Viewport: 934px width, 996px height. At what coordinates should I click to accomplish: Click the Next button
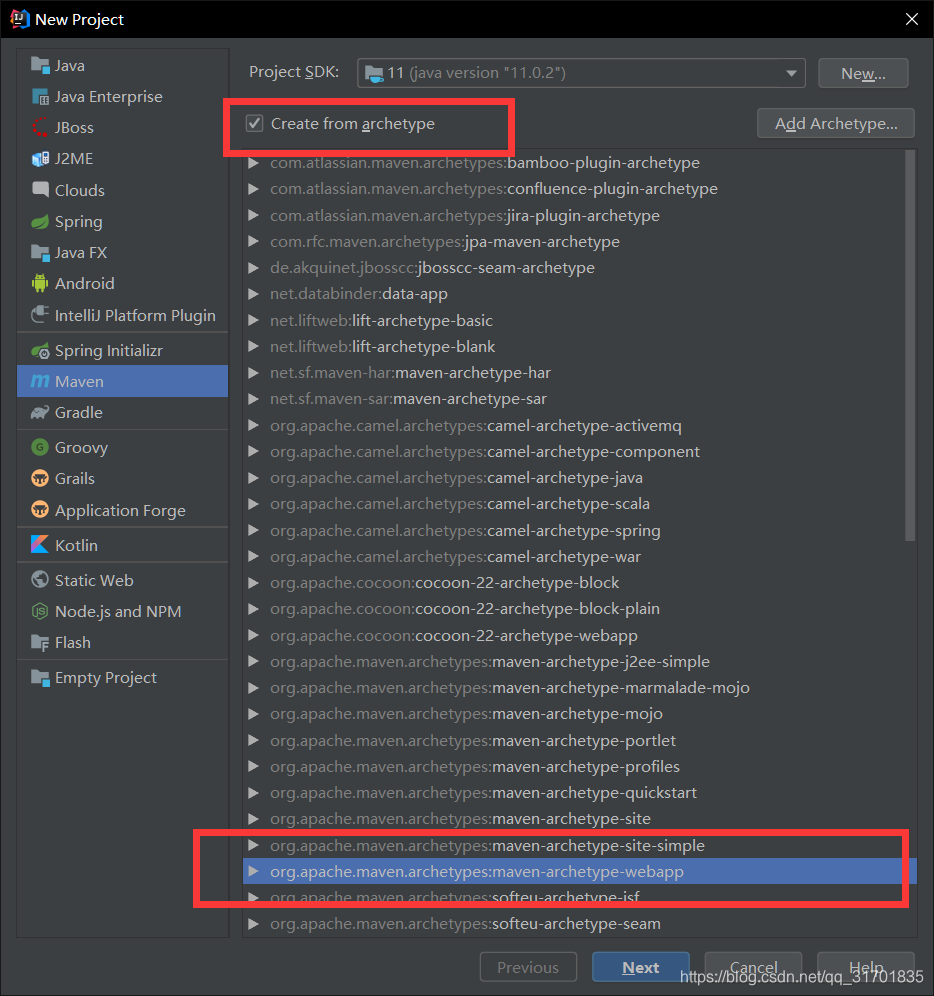[640, 967]
